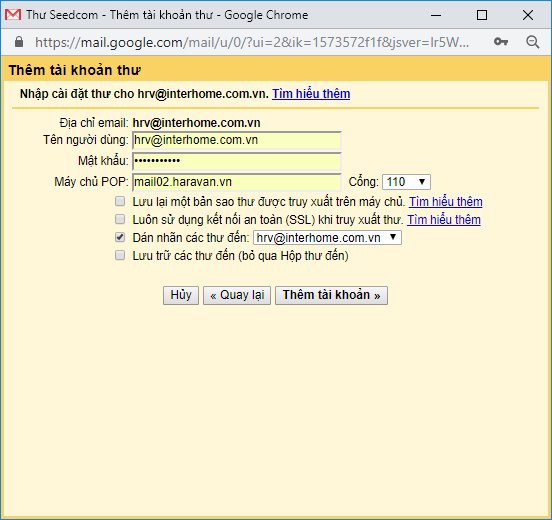
Task: Click the Máy chủ POP server field
Action: click(x=237, y=182)
